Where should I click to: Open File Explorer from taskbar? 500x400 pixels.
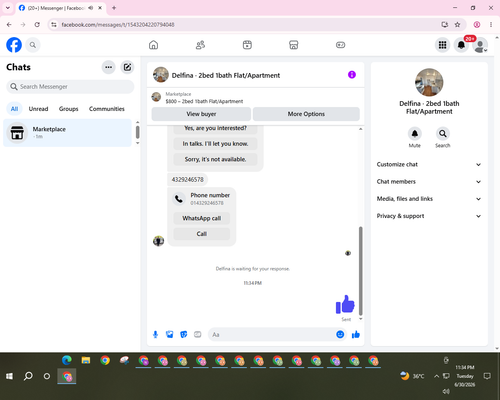[x=86, y=360]
